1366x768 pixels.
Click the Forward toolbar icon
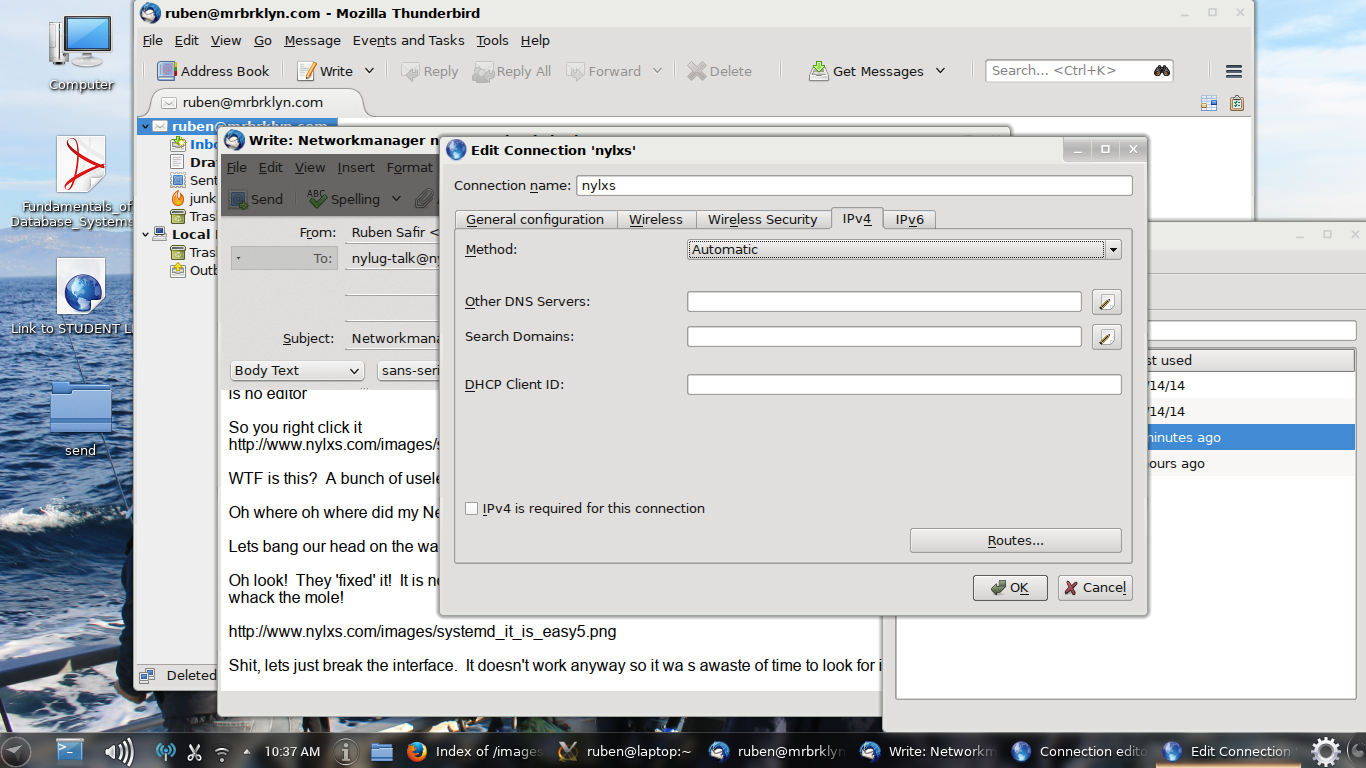point(575,71)
